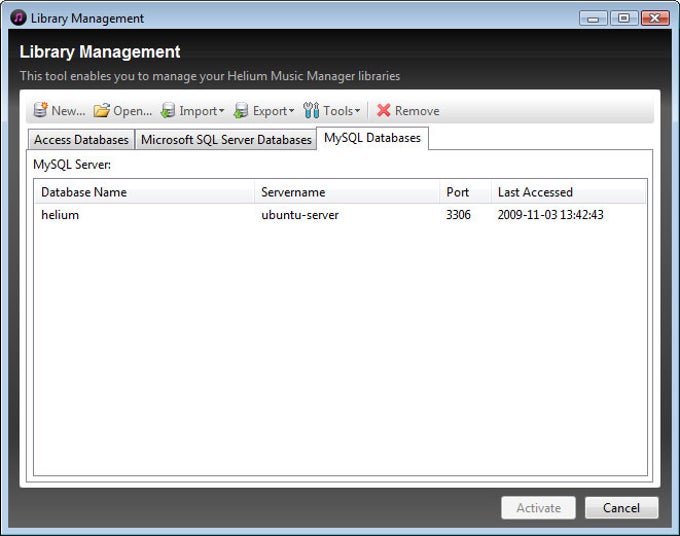
Task: Click the Cancel button
Action: click(621, 508)
